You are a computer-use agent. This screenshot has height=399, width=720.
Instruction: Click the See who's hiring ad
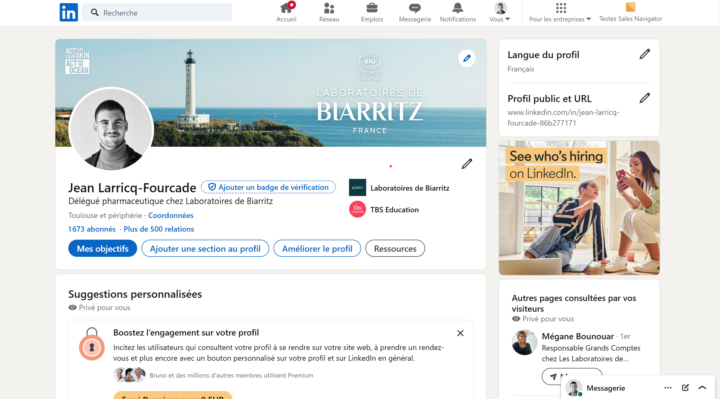(x=579, y=208)
